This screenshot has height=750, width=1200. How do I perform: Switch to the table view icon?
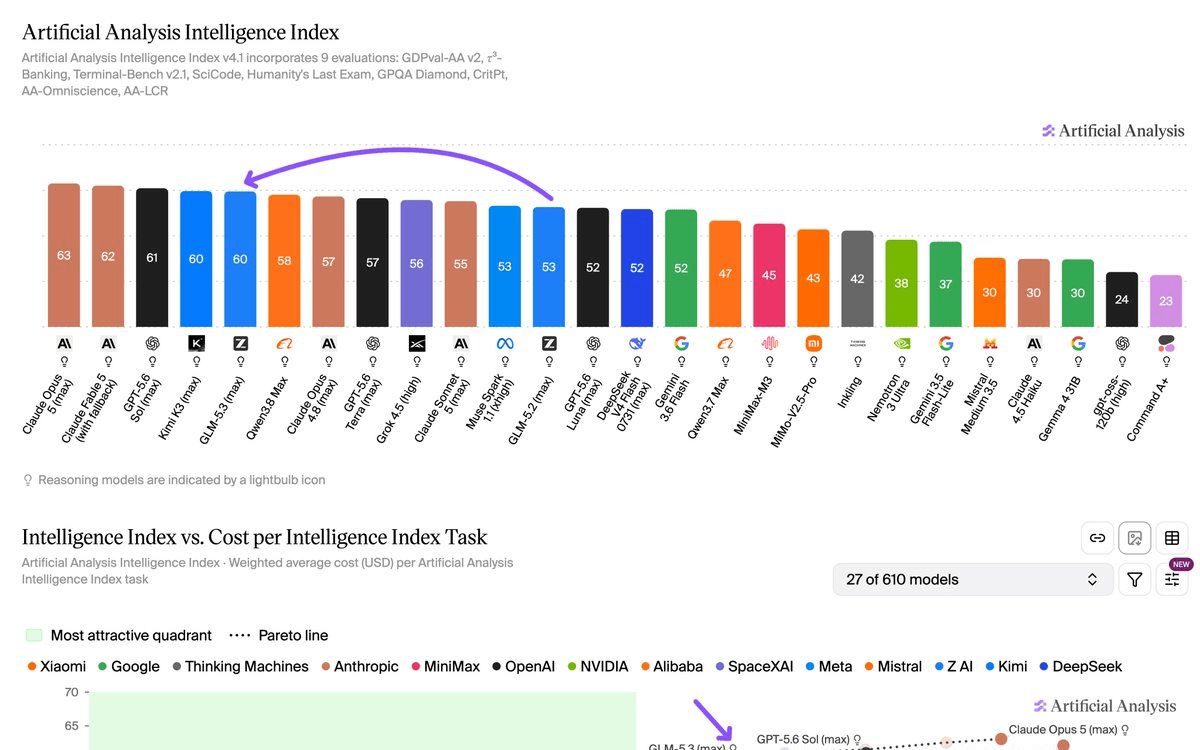[1172, 538]
